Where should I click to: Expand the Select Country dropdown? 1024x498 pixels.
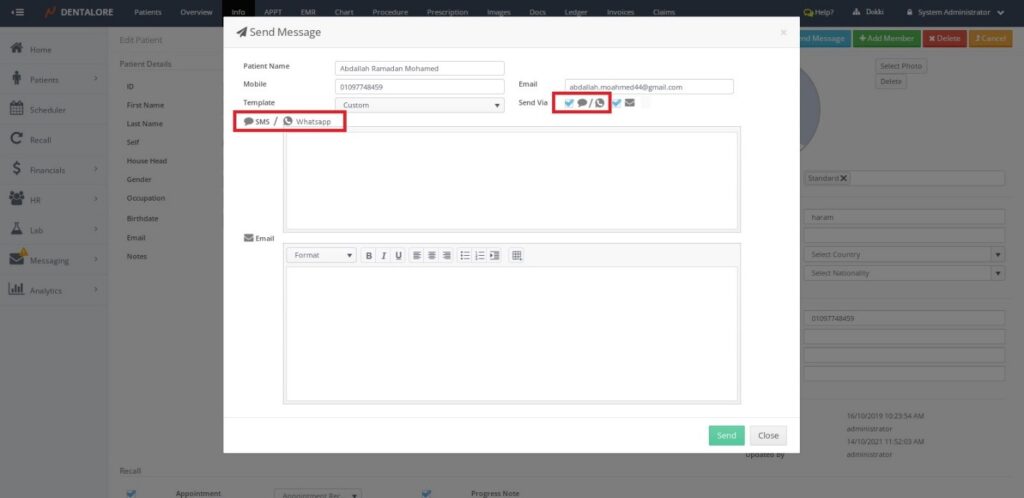pyautogui.click(x=904, y=254)
